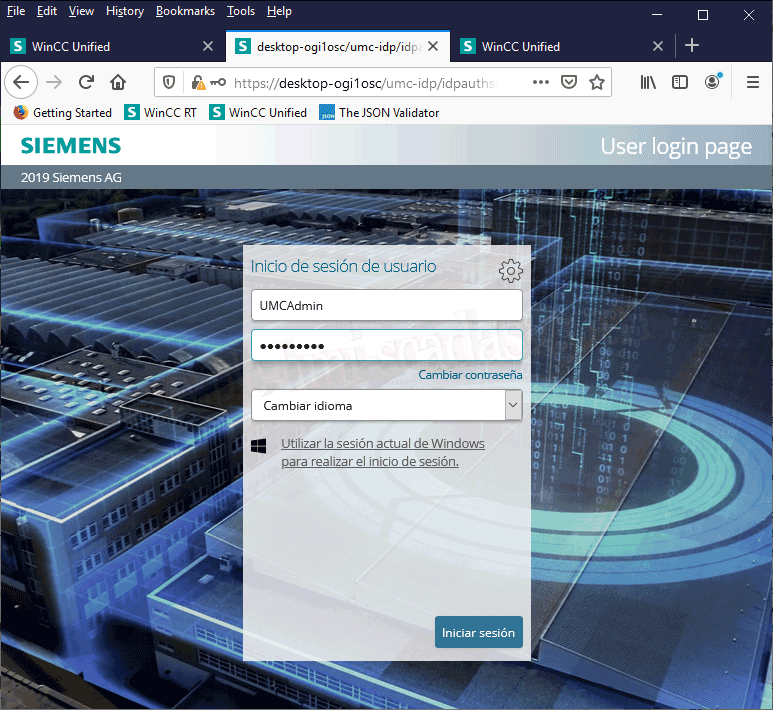Open Firefox account profile icon
773x710 pixels.
(x=712, y=82)
